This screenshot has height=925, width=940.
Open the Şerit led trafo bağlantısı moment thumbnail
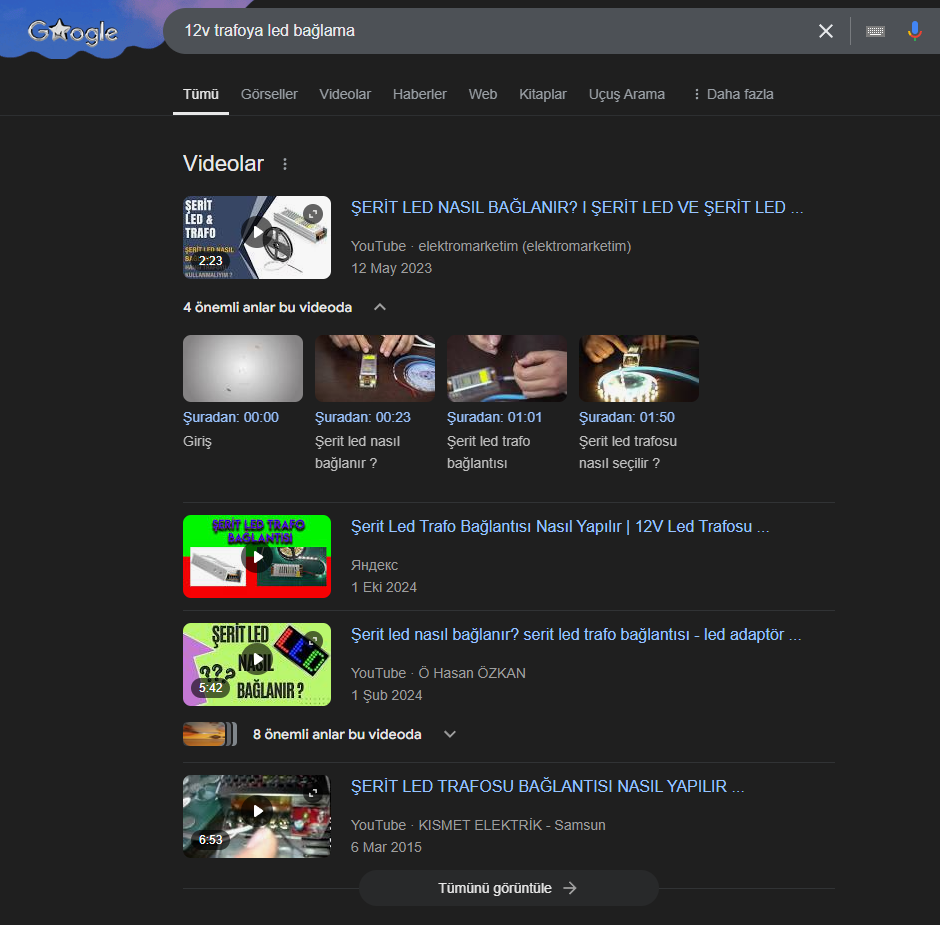507,368
